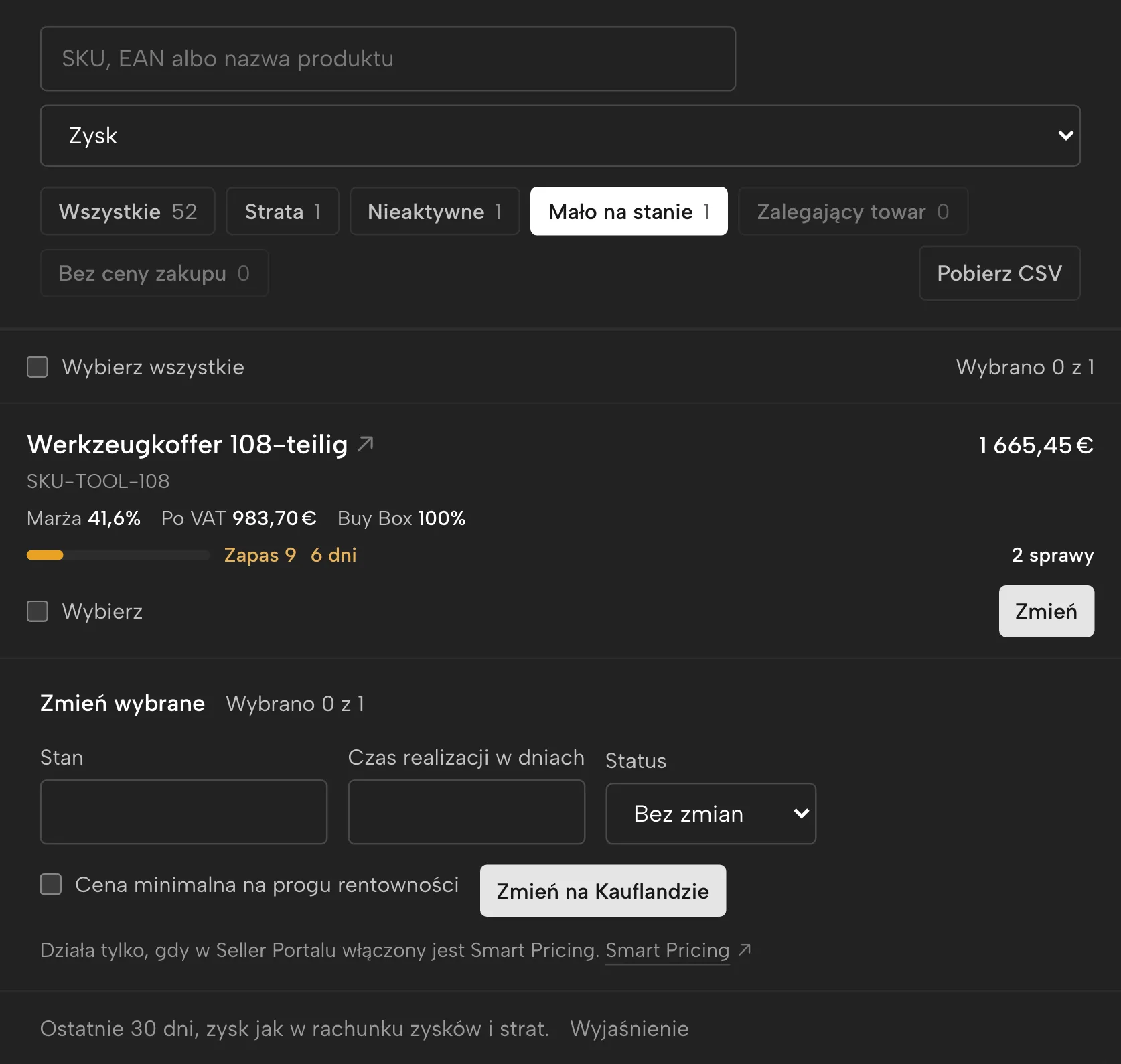The height and width of the screenshot is (1064, 1121).
Task: Click into the Stan input field
Action: 183,812
